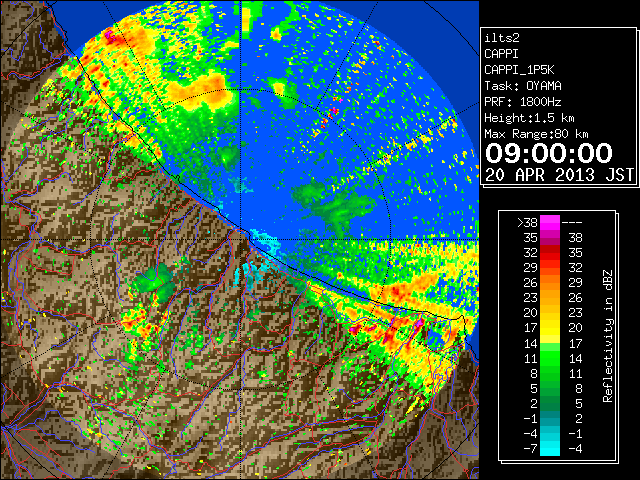Pick the magenta swatch beside '>38'

tap(550, 223)
